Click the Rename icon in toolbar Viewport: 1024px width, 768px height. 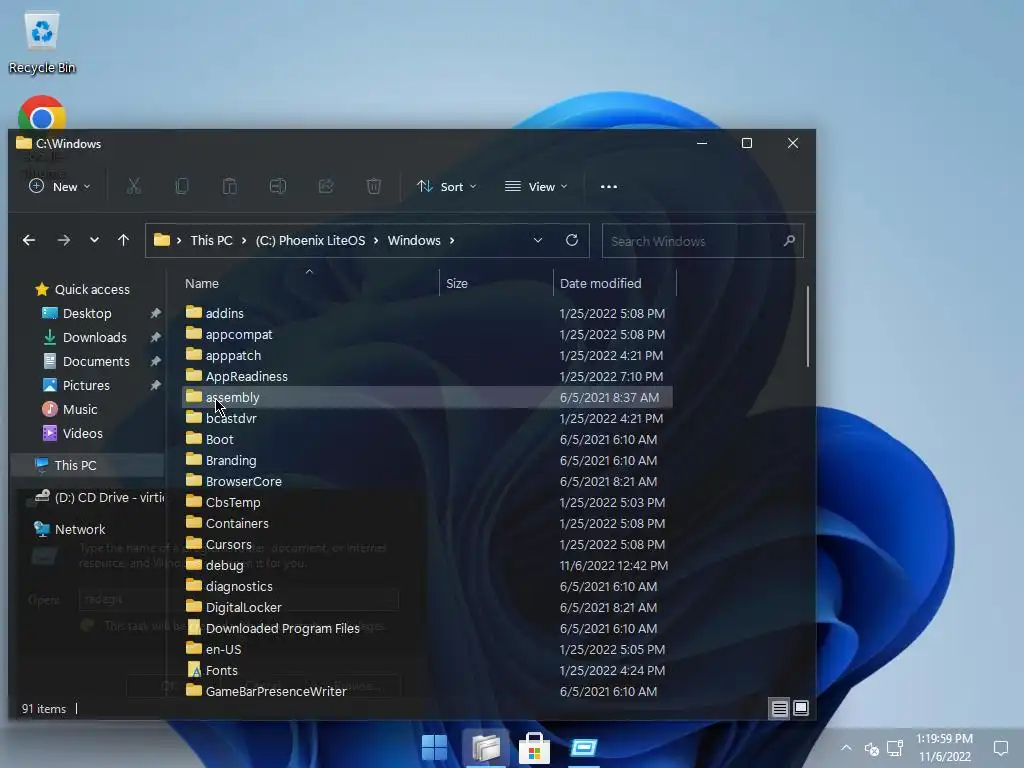point(278,186)
